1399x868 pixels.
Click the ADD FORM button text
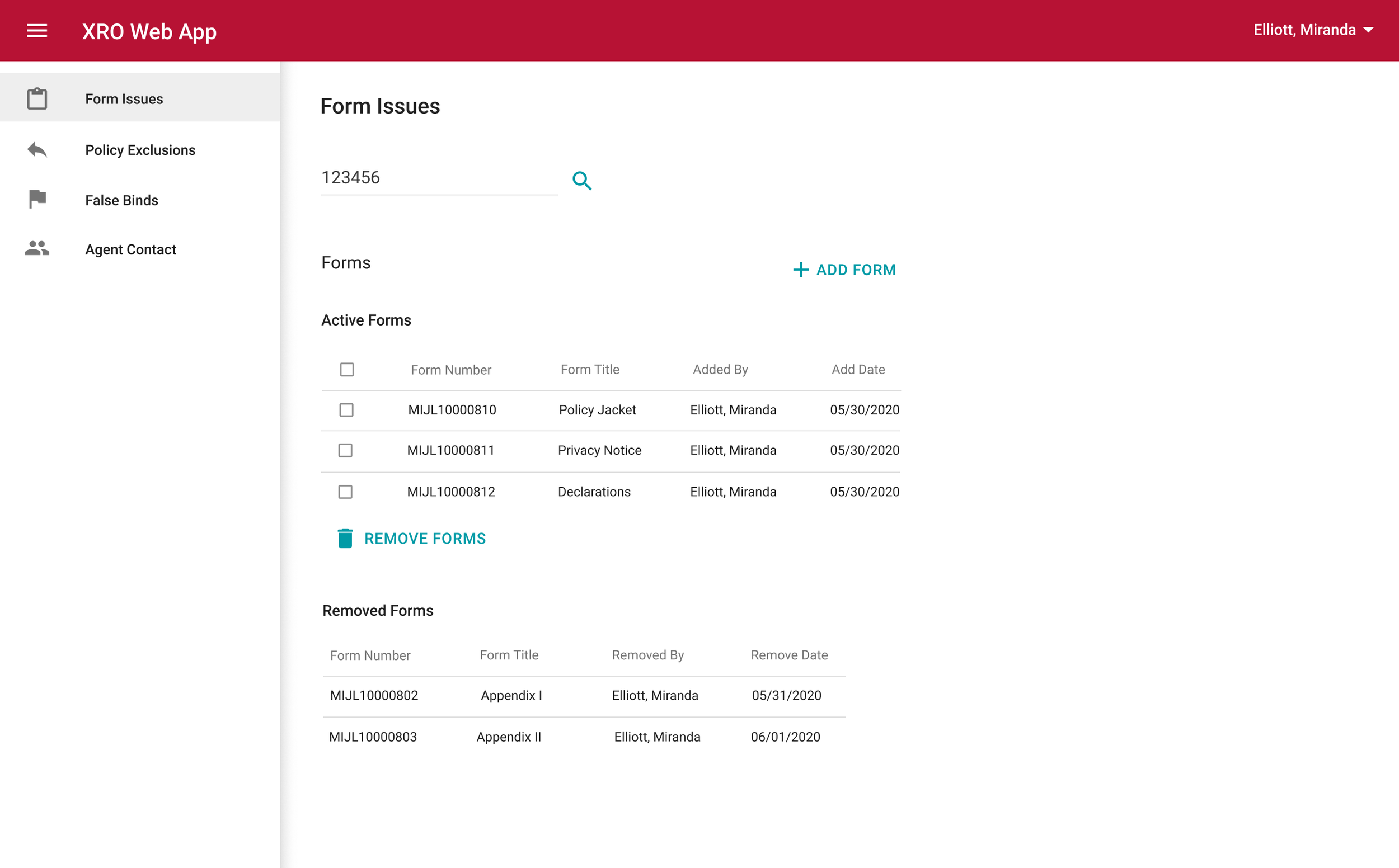pos(855,270)
